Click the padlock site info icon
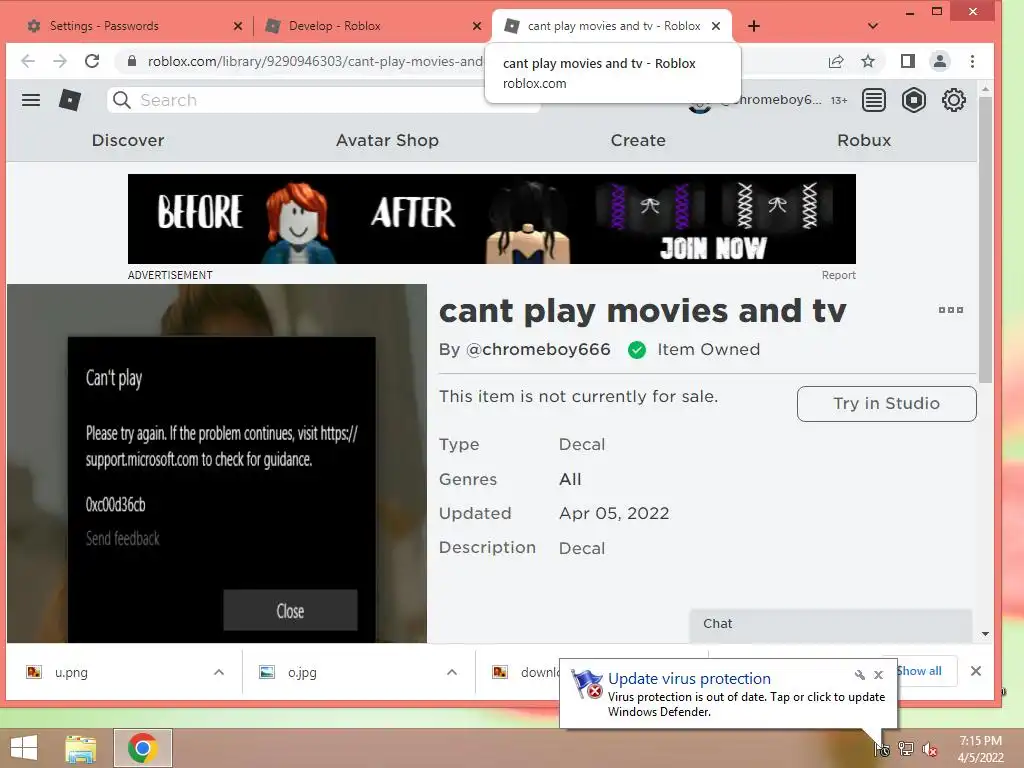Image resolution: width=1024 pixels, height=768 pixels. click(x=132, y=61)
